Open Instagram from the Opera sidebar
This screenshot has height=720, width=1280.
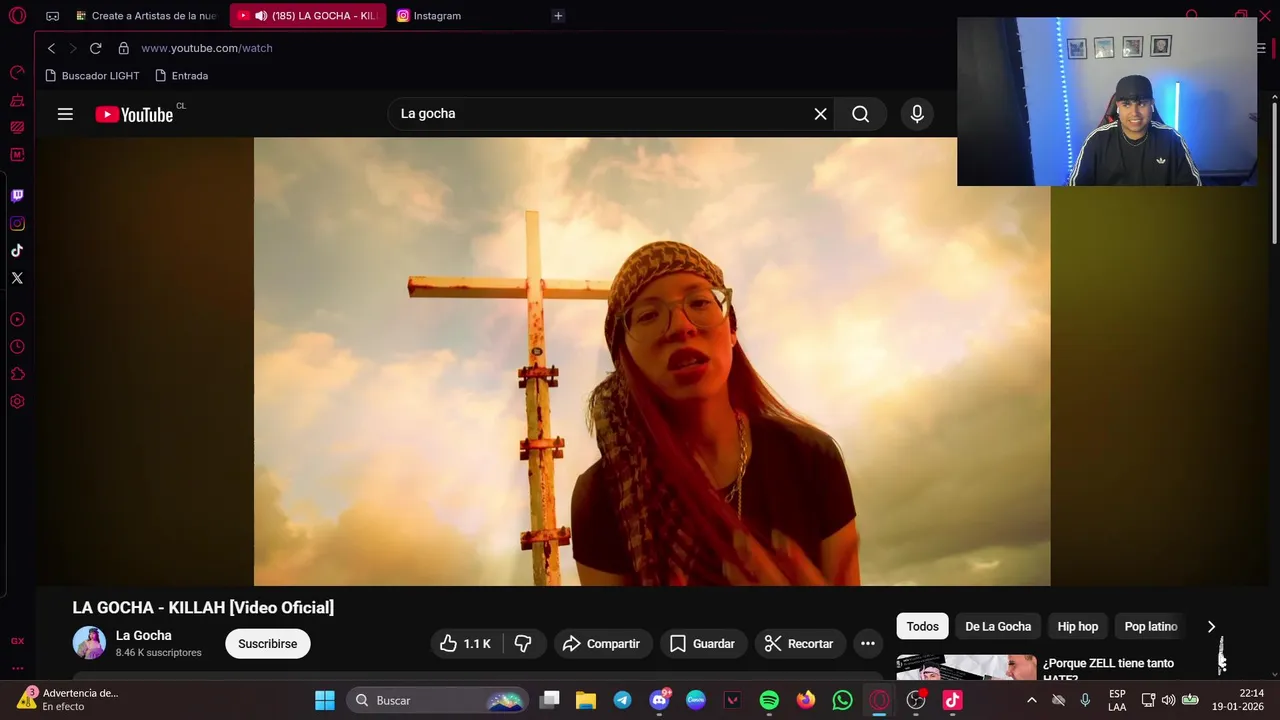click(17, 223)
